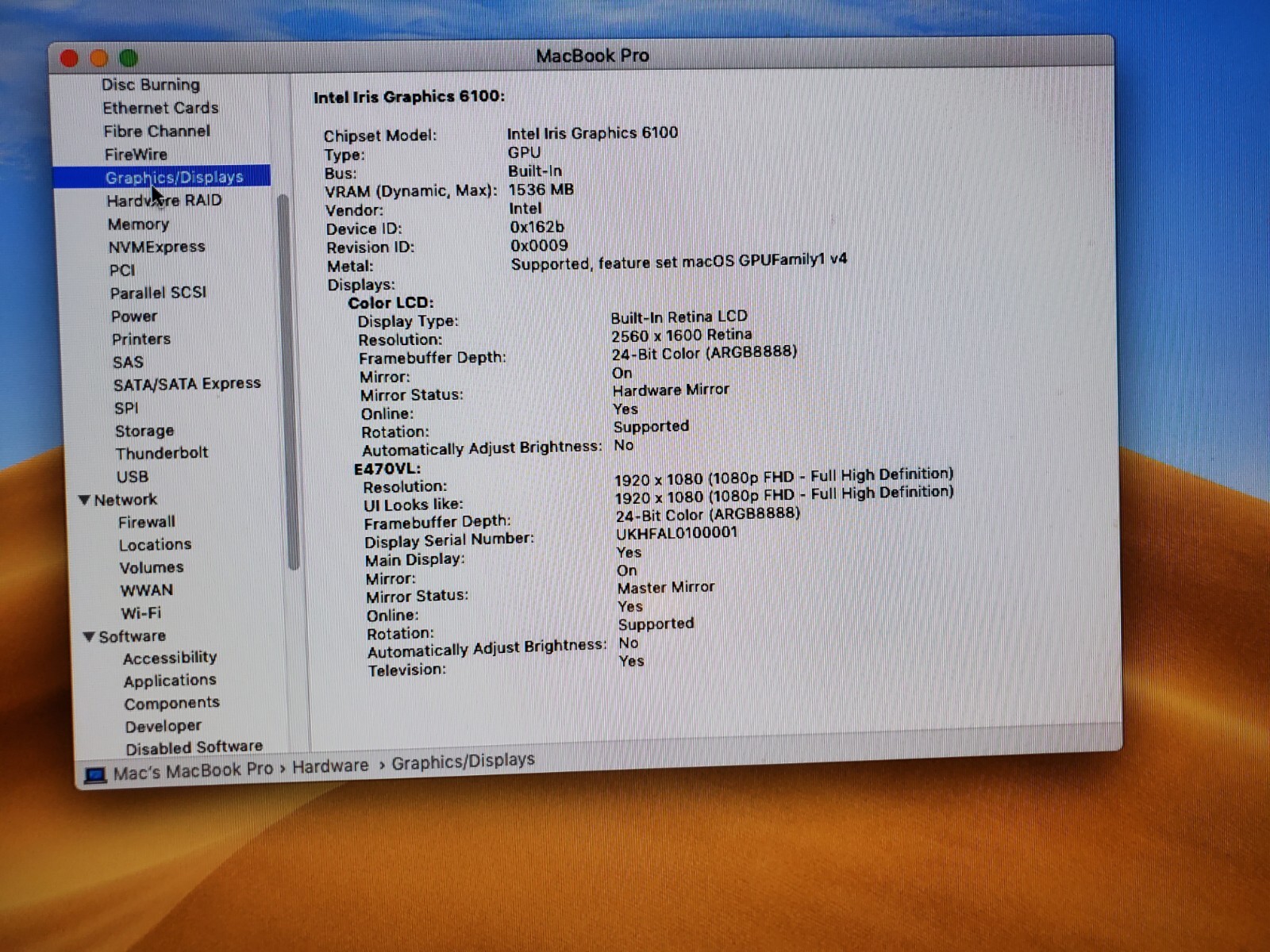Select FireWire in the sidebar
This screenshot has height=952, width=1270.
coord(136,154)
